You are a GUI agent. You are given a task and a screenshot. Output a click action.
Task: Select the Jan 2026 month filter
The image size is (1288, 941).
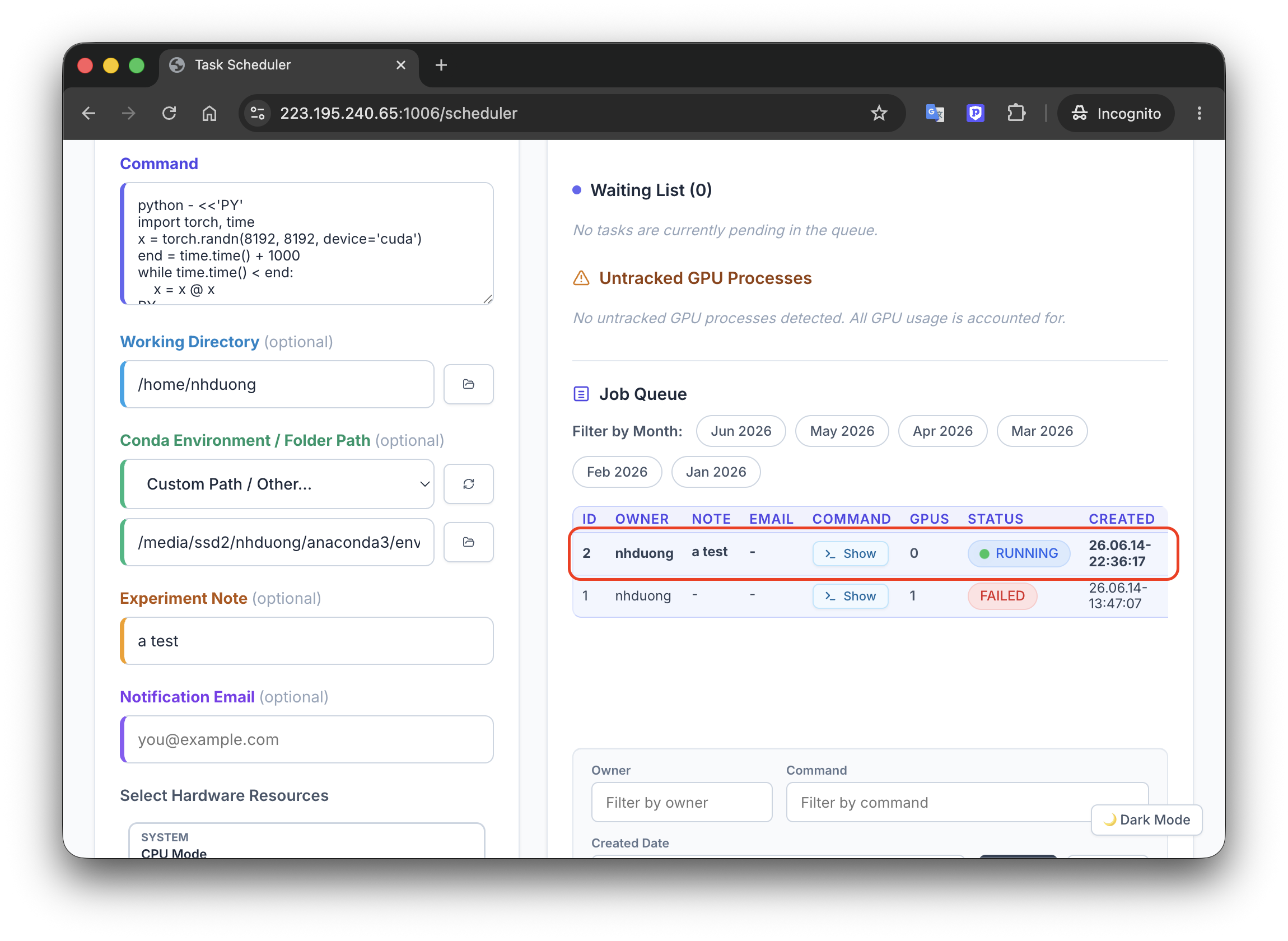click(716, 472)
